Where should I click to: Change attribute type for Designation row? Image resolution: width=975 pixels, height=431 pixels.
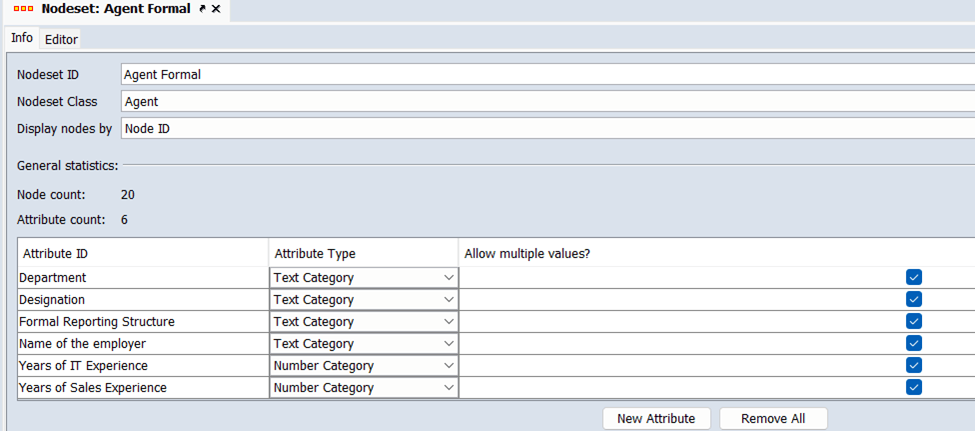448,300
